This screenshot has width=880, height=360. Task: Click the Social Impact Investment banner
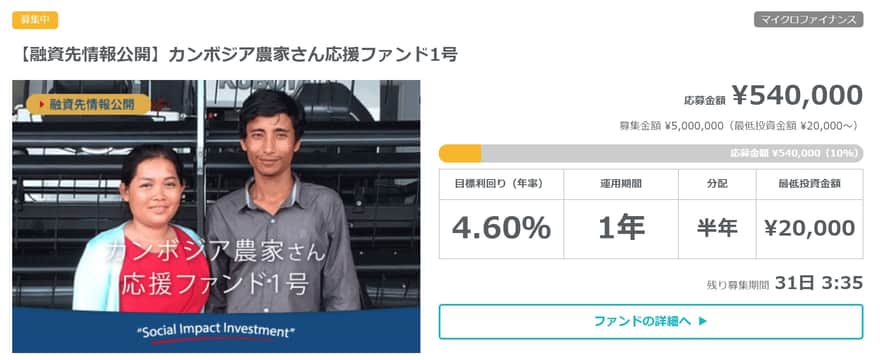coord(216,331)
